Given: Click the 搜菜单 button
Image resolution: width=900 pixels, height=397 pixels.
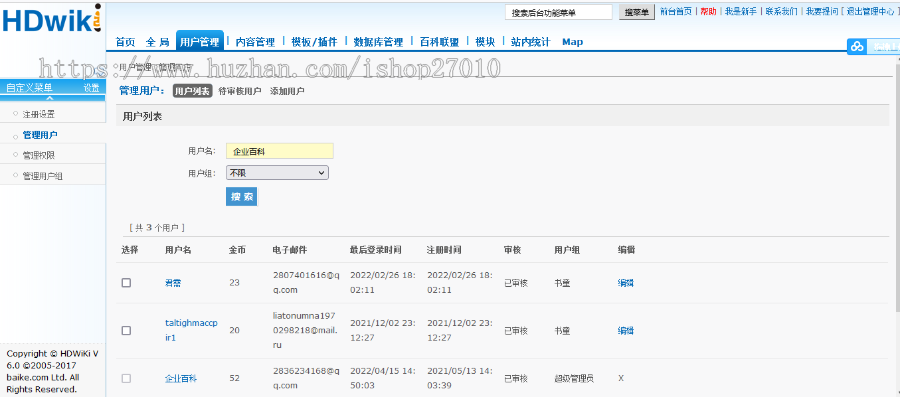Looking at the screenshot, I should coord(637,12).
